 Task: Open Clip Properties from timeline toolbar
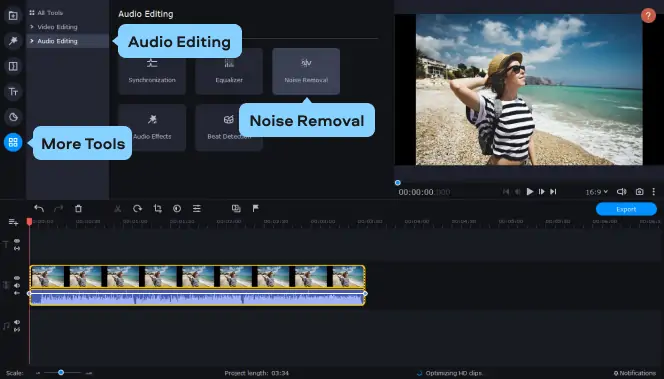click(x=197, y=208)
